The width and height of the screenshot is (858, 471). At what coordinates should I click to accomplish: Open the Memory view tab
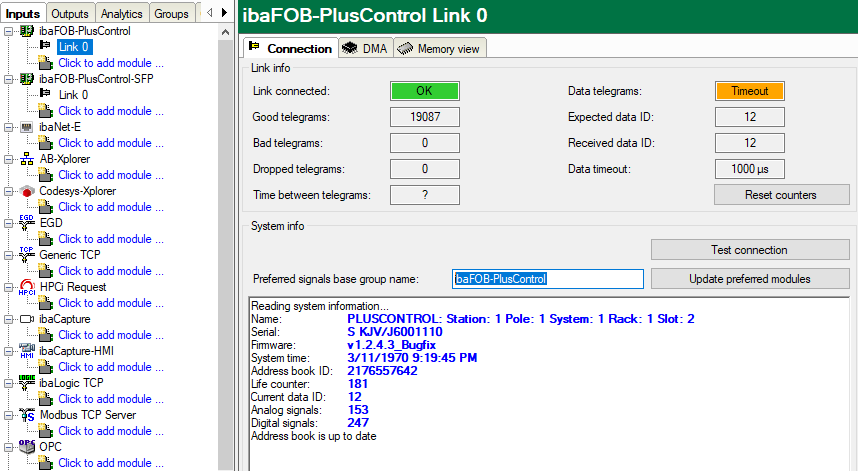point(439,49)
